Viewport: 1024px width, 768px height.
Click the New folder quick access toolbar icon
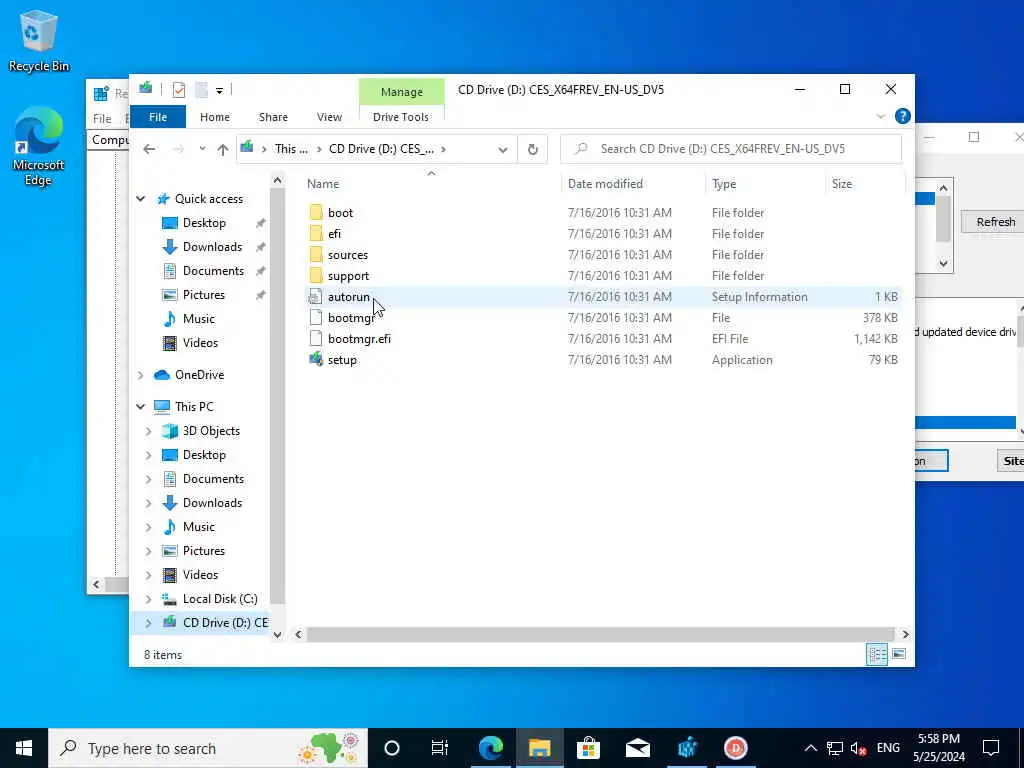pyautogui.click(x=201, y=89)
